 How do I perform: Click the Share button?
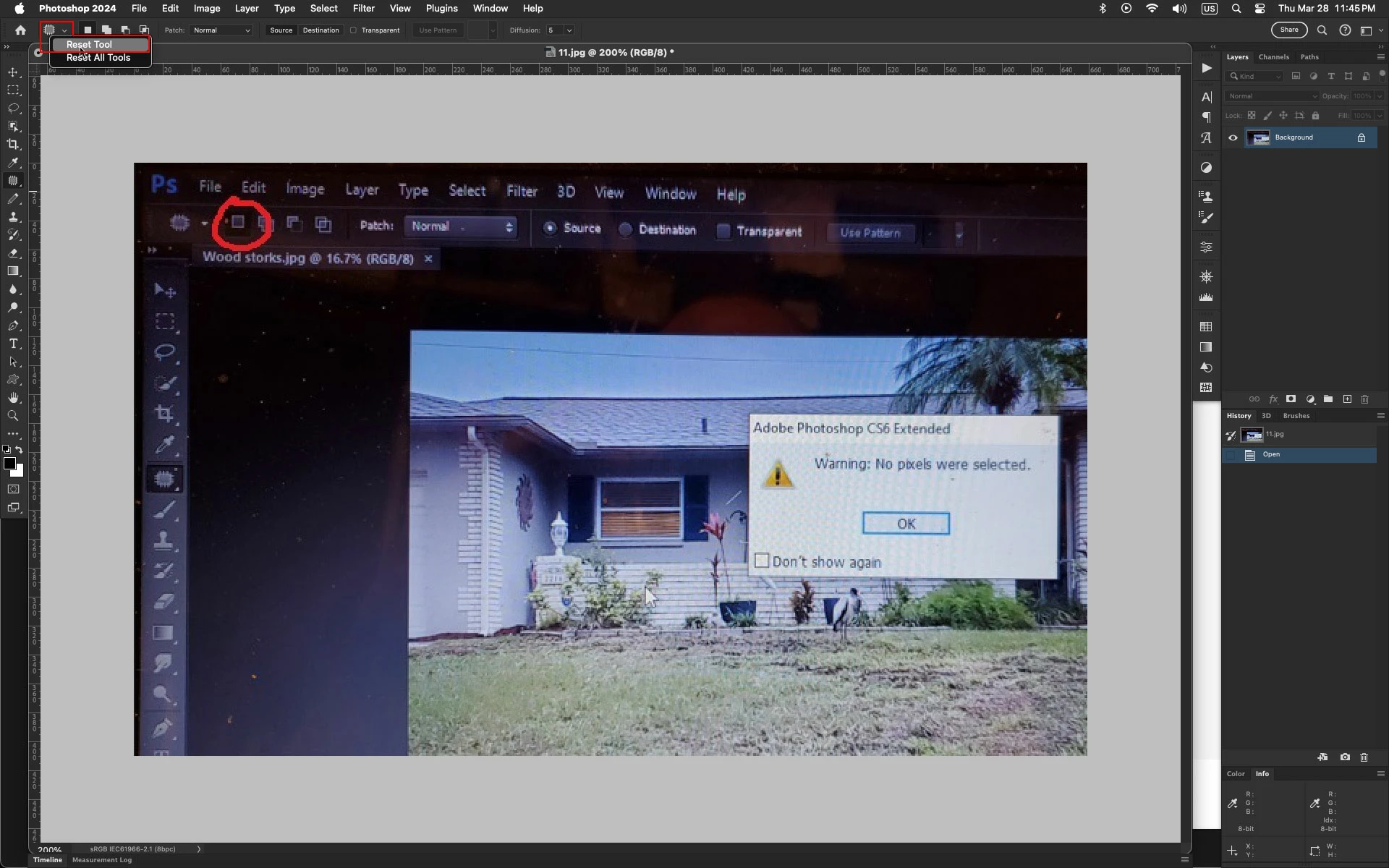pyautogui.click(x=1288, y=30)
